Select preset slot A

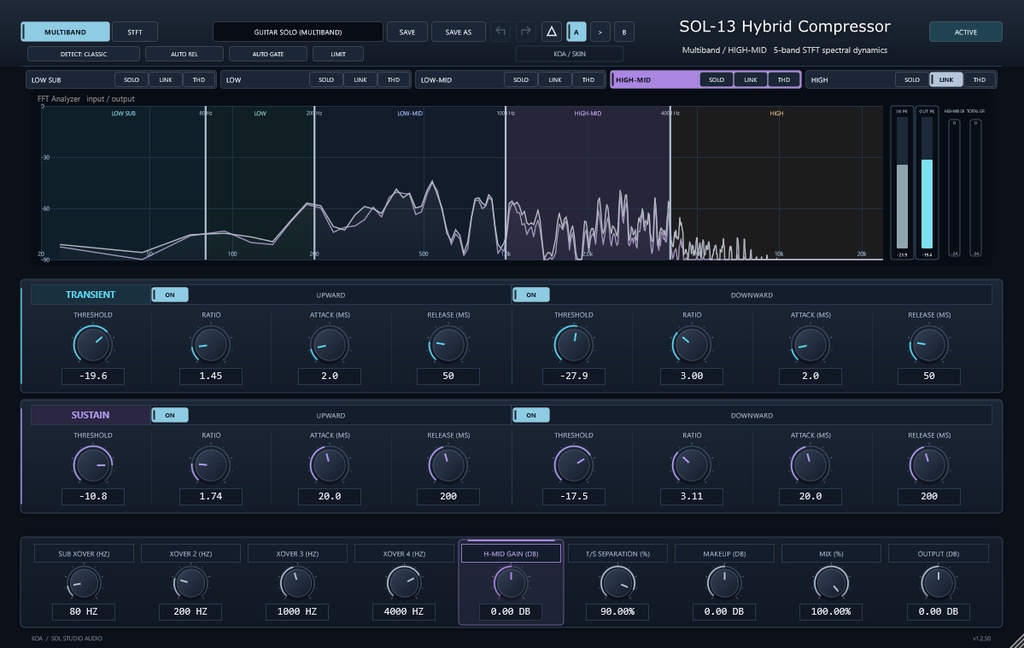[x=576, y=31]
